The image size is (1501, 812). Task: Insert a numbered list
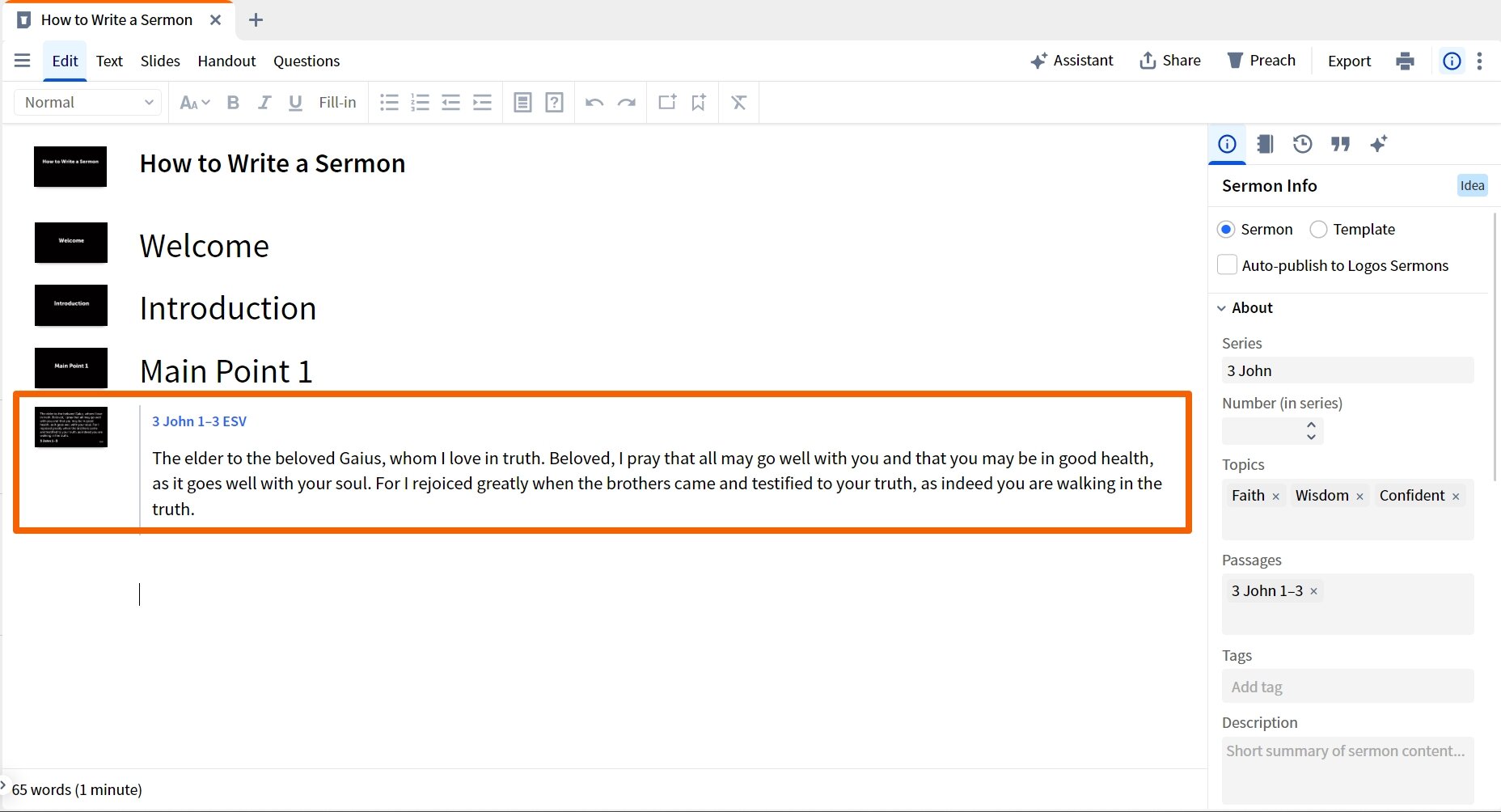(x=420, y=102)
